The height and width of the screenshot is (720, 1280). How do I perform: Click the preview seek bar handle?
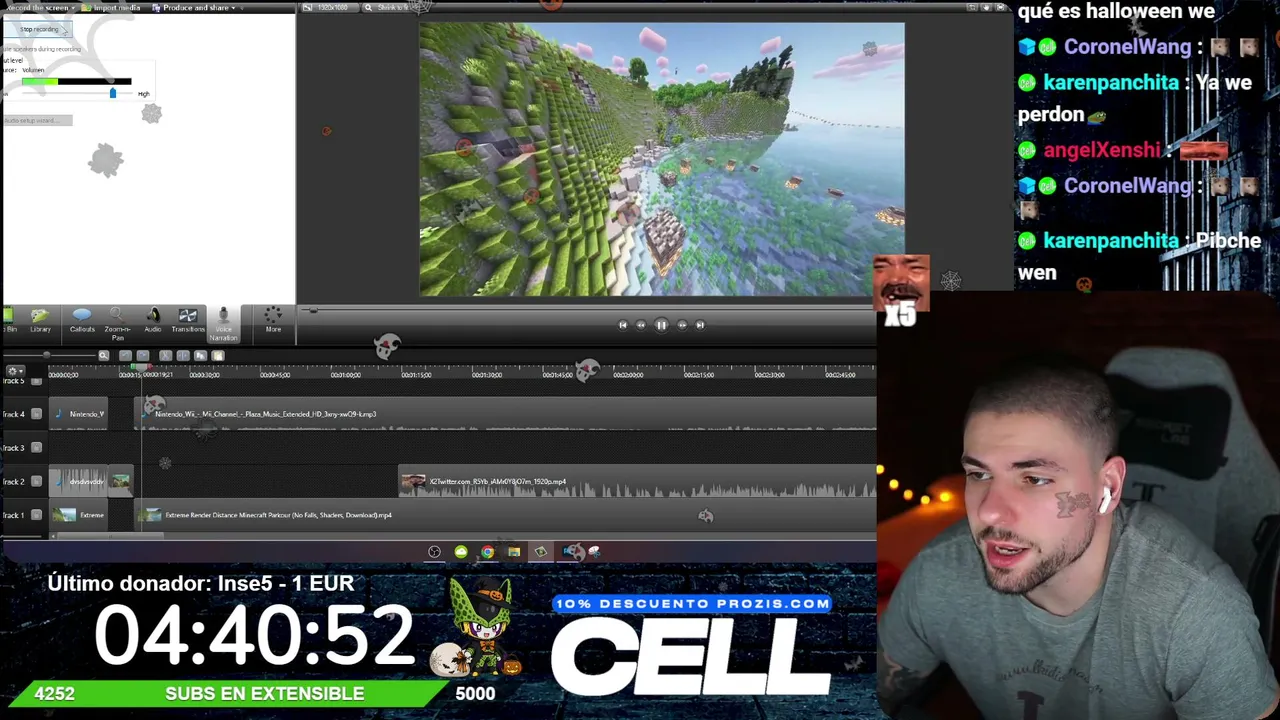click(x=313, y=311)
